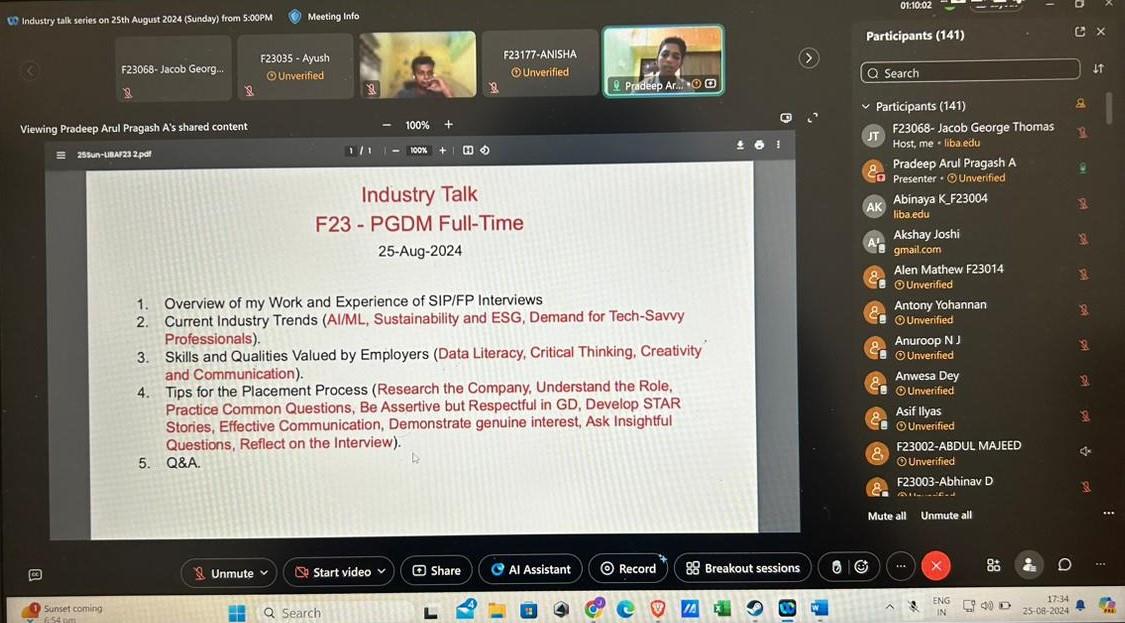
Task: Toggle Antony Yohannan microphone icon
Action: (x=1084, y=310)
